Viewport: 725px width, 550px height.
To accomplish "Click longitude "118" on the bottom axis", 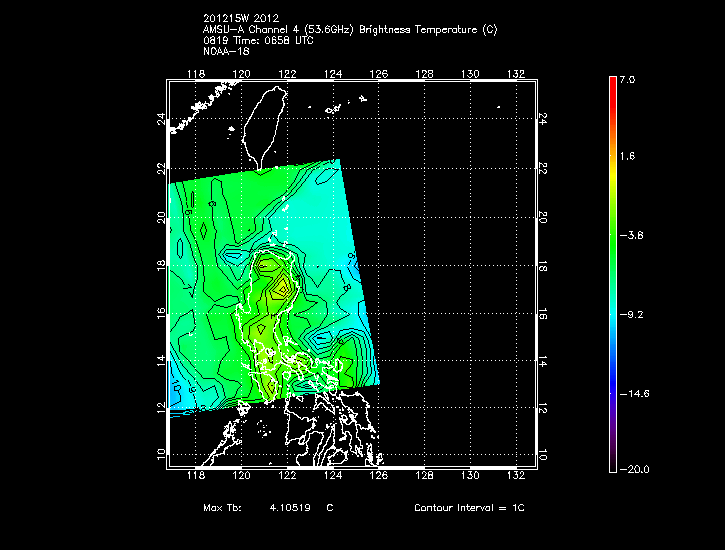I will [196, 476].
